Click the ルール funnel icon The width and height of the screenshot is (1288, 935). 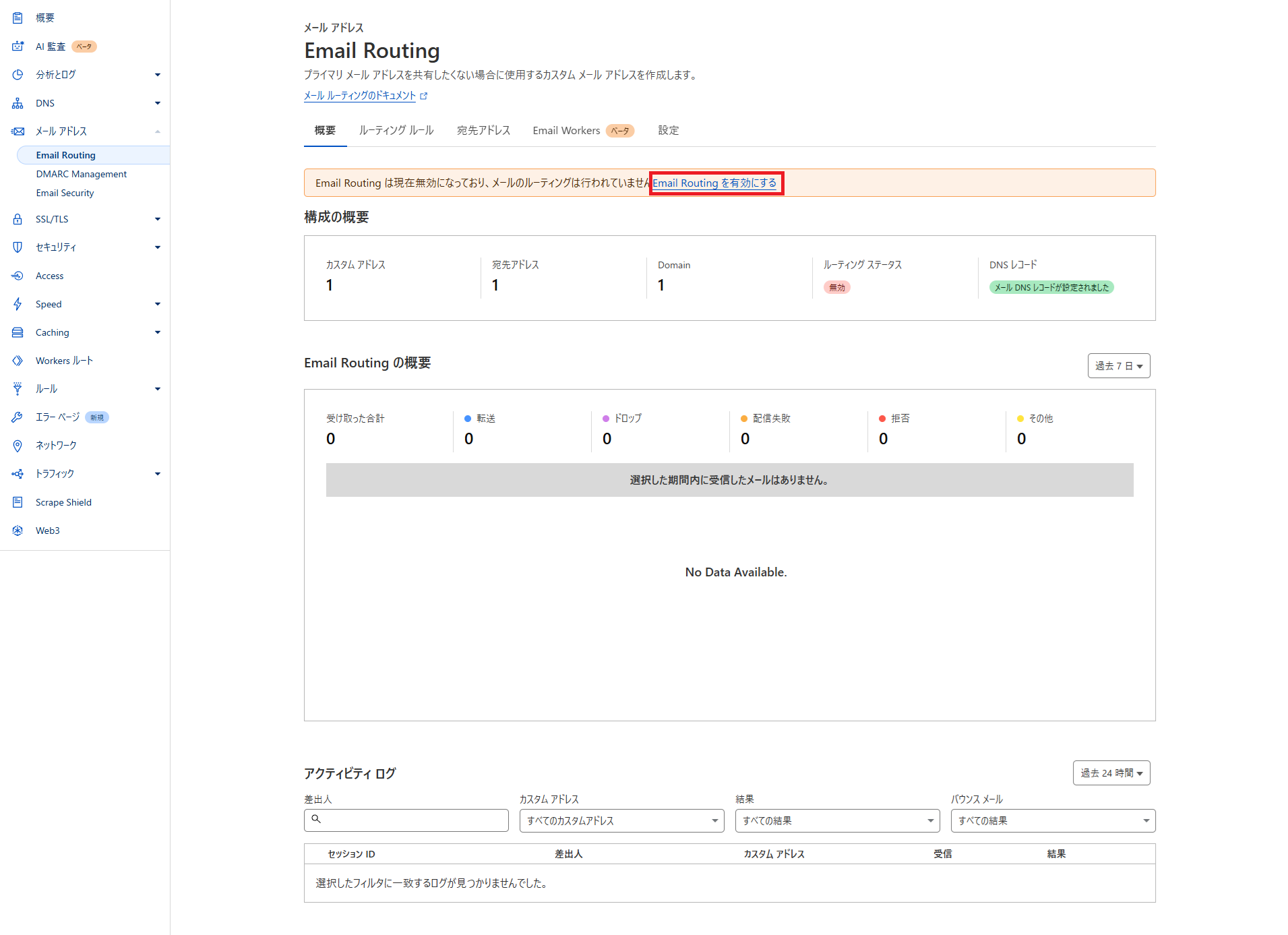(x=18, y=389)
